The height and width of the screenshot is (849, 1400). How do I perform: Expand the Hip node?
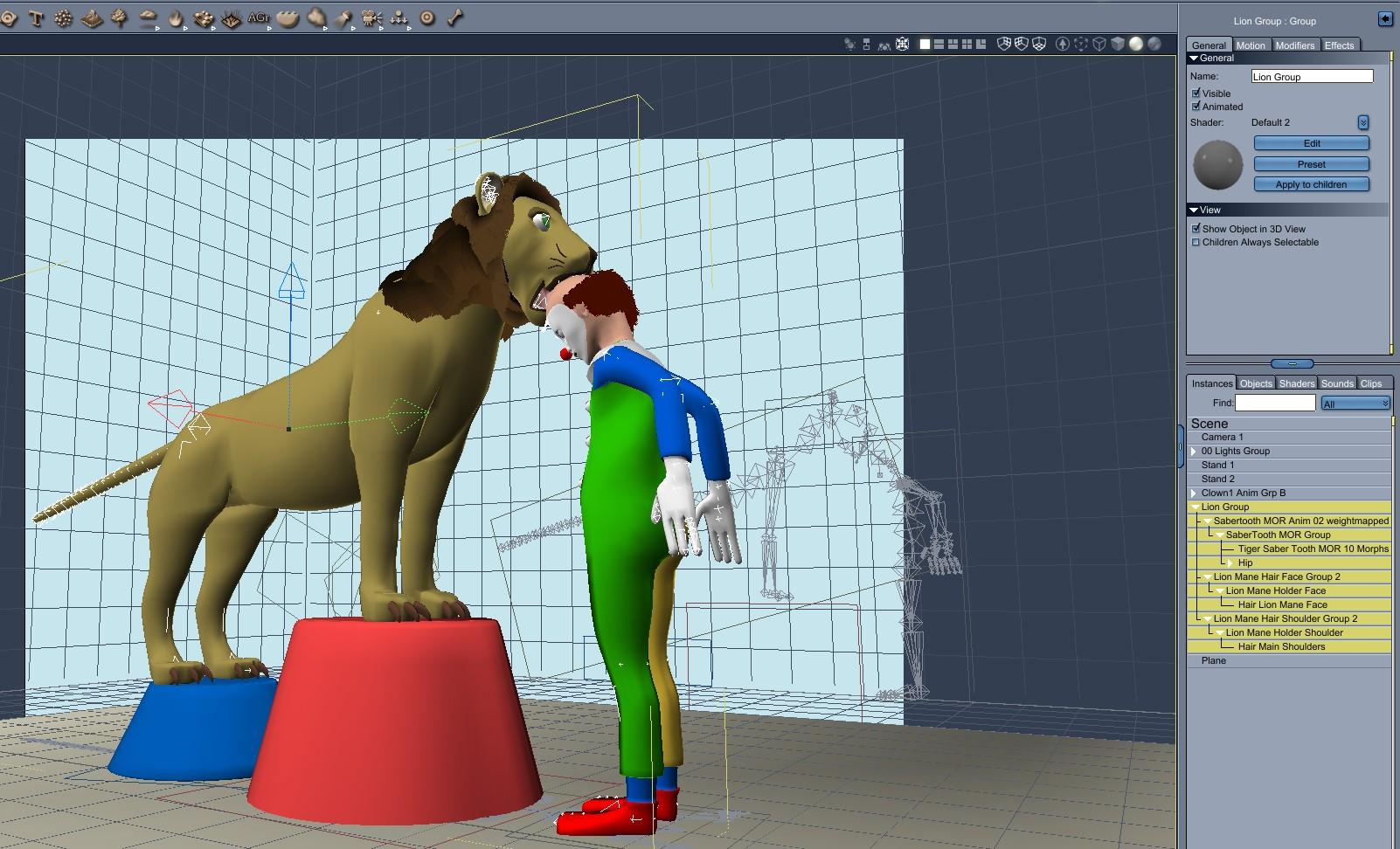tap(1231, 563)
